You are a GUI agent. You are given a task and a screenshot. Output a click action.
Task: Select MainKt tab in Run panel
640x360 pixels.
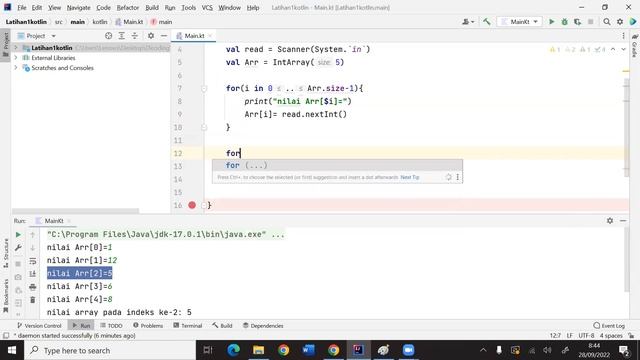(54, 220)
